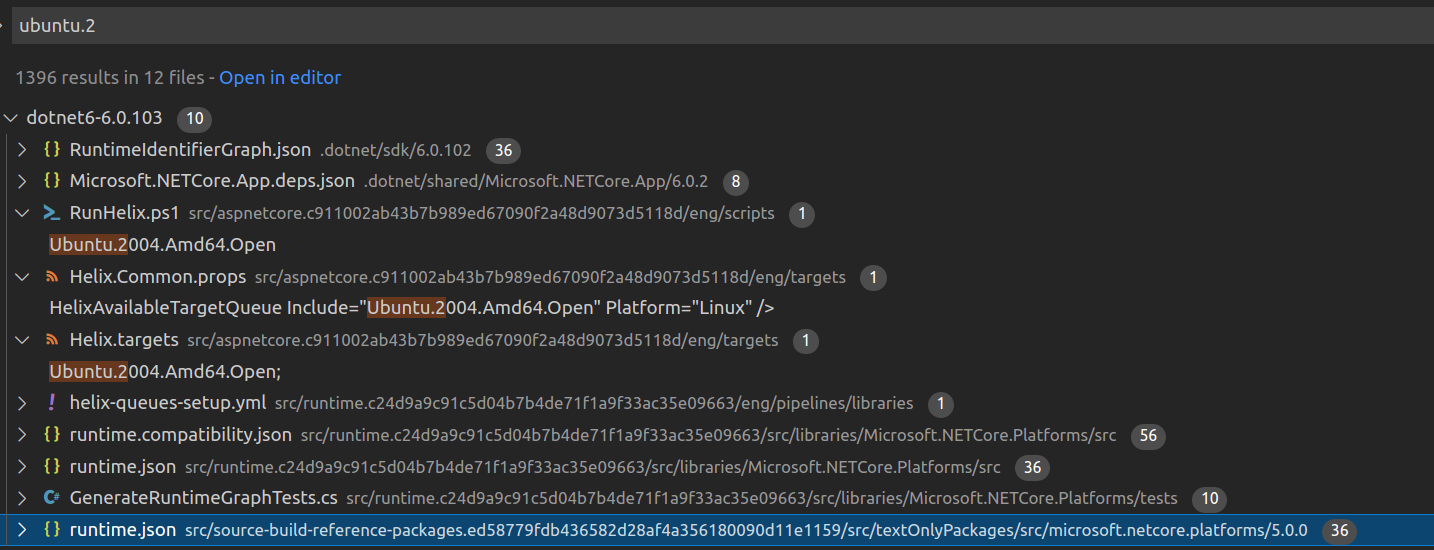Image resolution: width=1434 pixels, height=550 pixels.
Task: Click XML icon of Helix.targets
Action: pos(51,340)
